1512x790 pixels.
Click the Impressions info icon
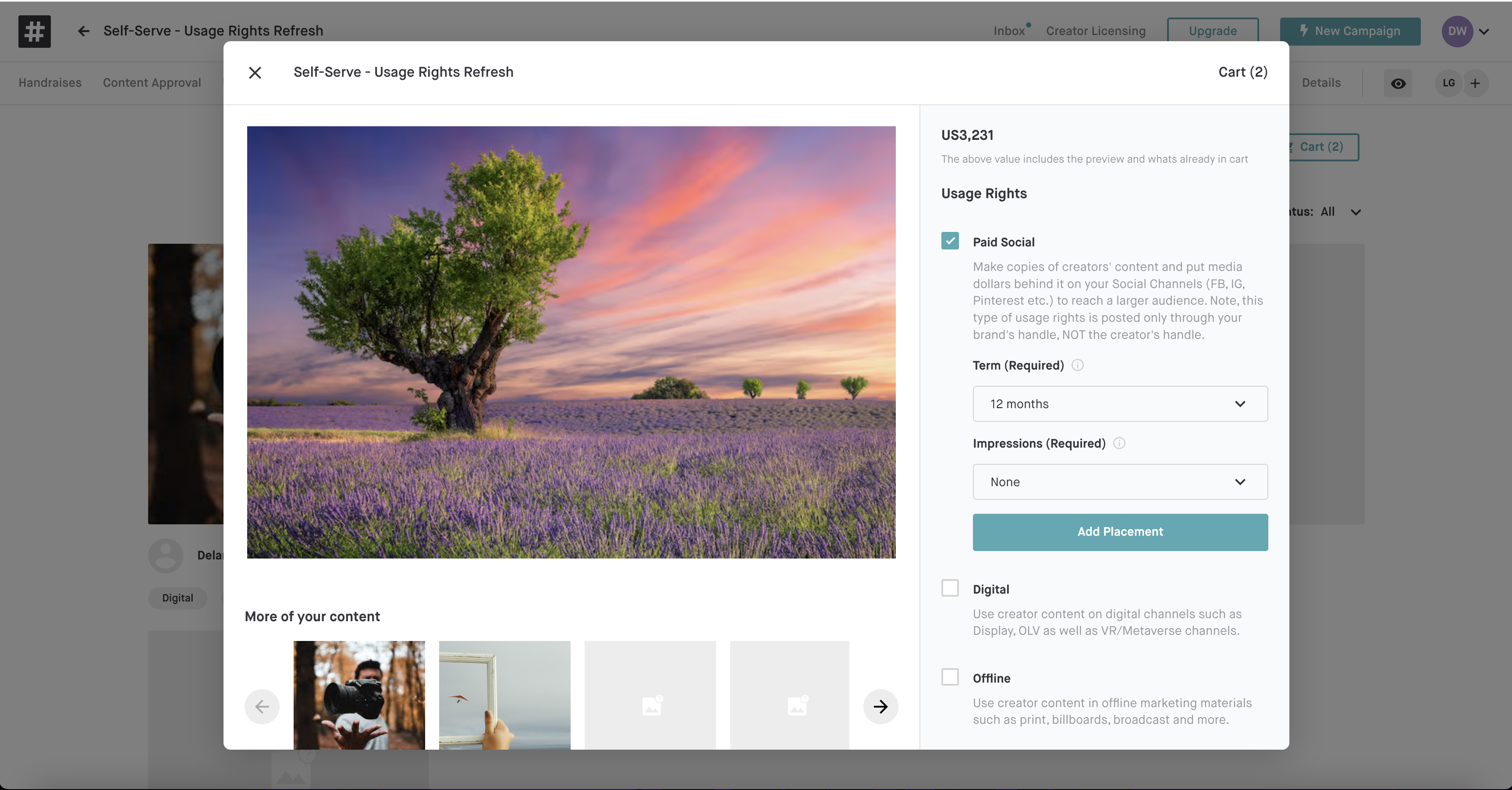(1119, 443)
